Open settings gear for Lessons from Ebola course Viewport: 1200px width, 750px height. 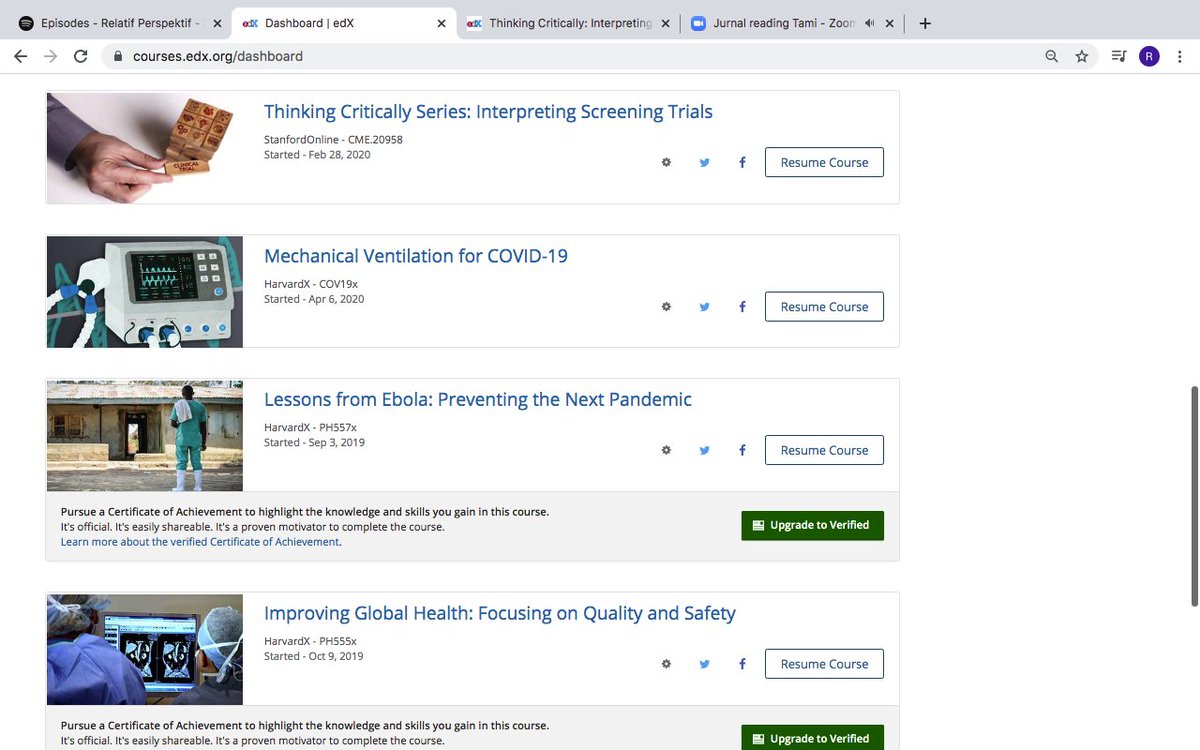(666, 450)
